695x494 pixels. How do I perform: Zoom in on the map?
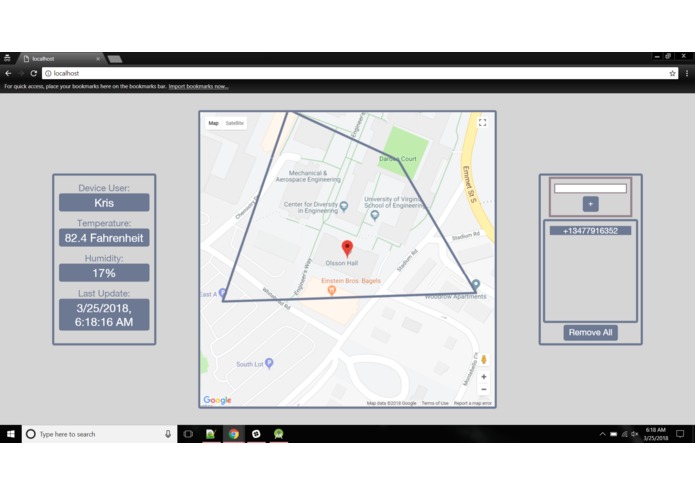(484, 377)
